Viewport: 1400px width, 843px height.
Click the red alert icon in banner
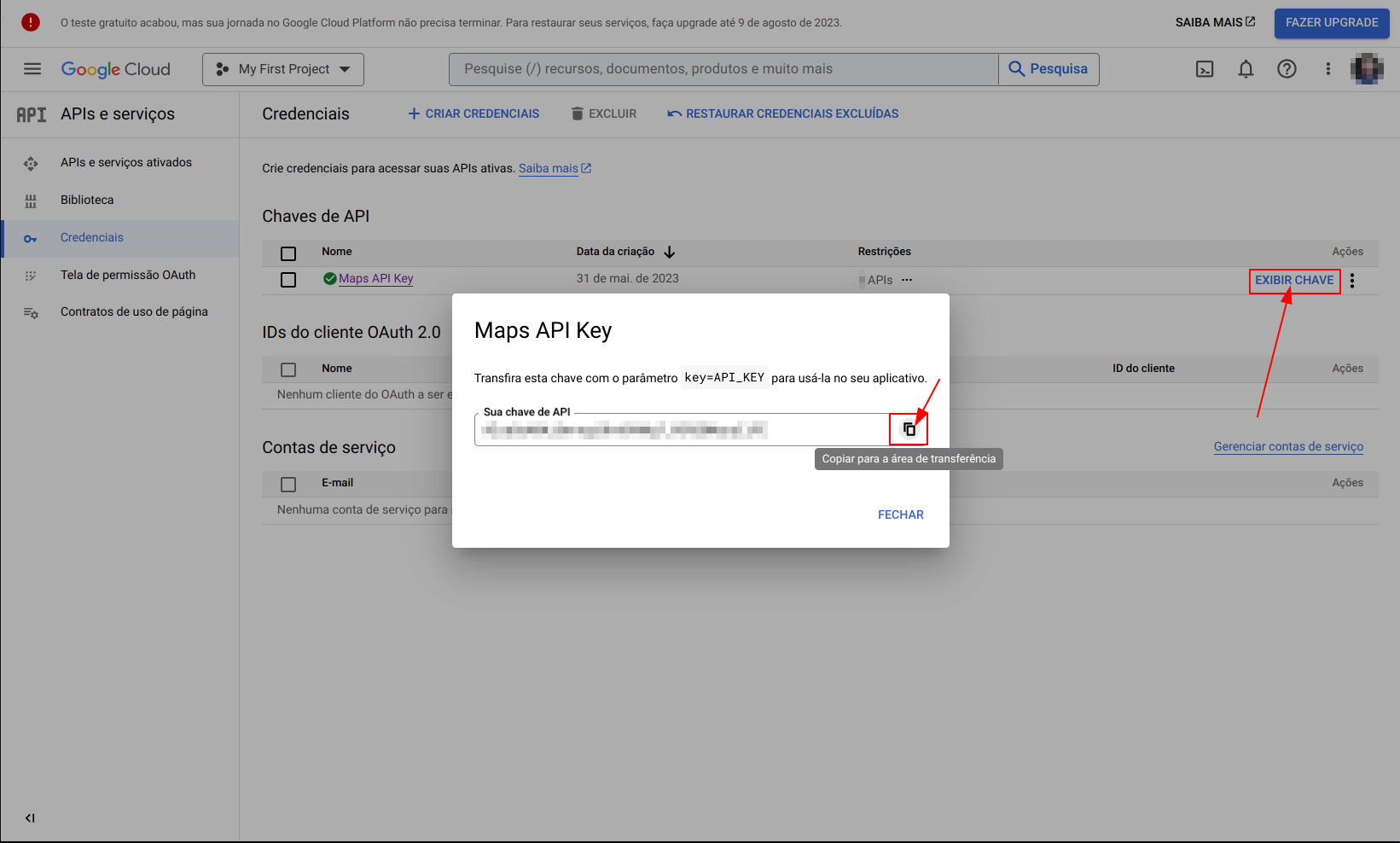[x=31, y=22]
